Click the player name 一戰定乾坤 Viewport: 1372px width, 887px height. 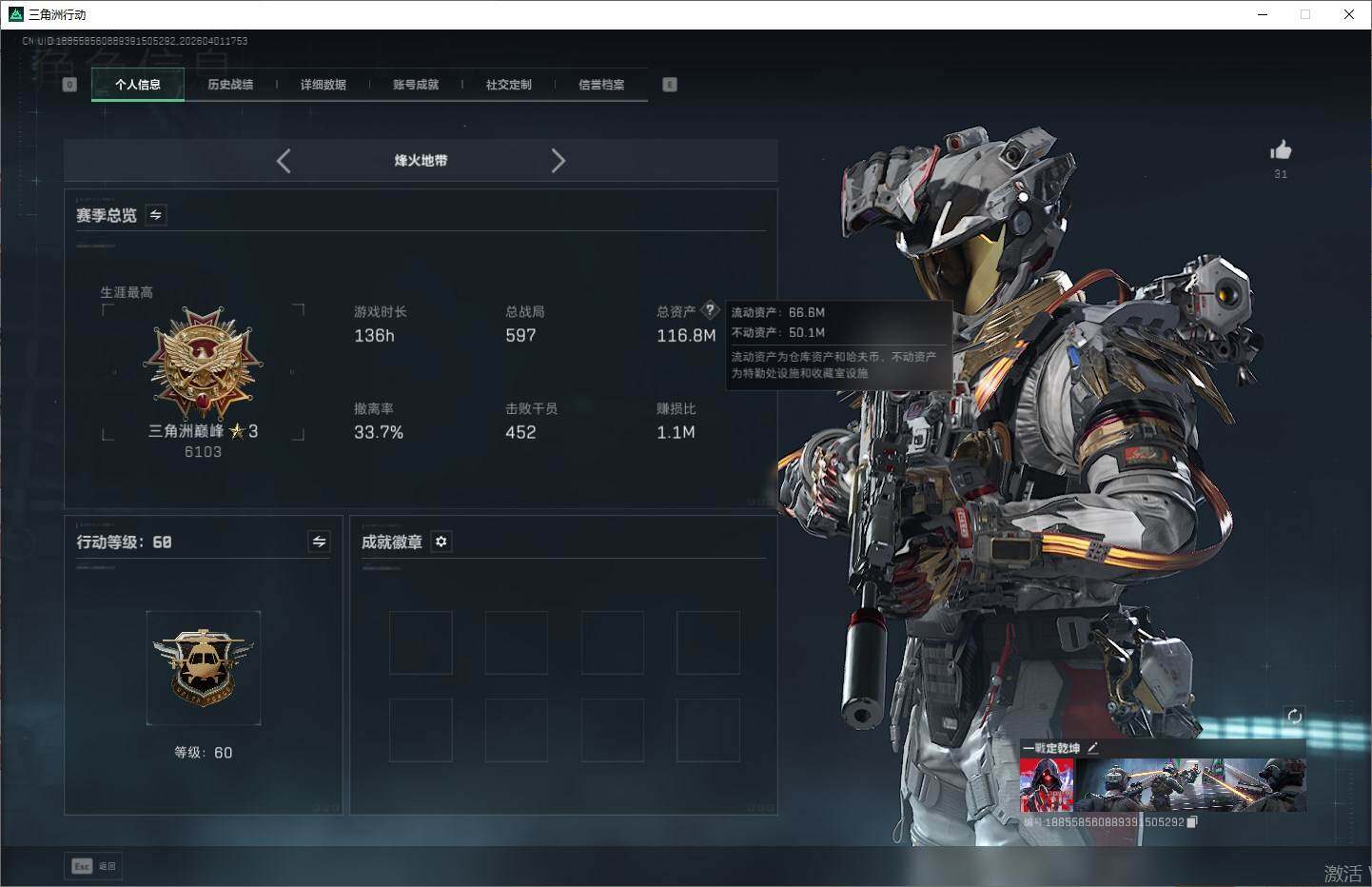tap(1051, 748)
